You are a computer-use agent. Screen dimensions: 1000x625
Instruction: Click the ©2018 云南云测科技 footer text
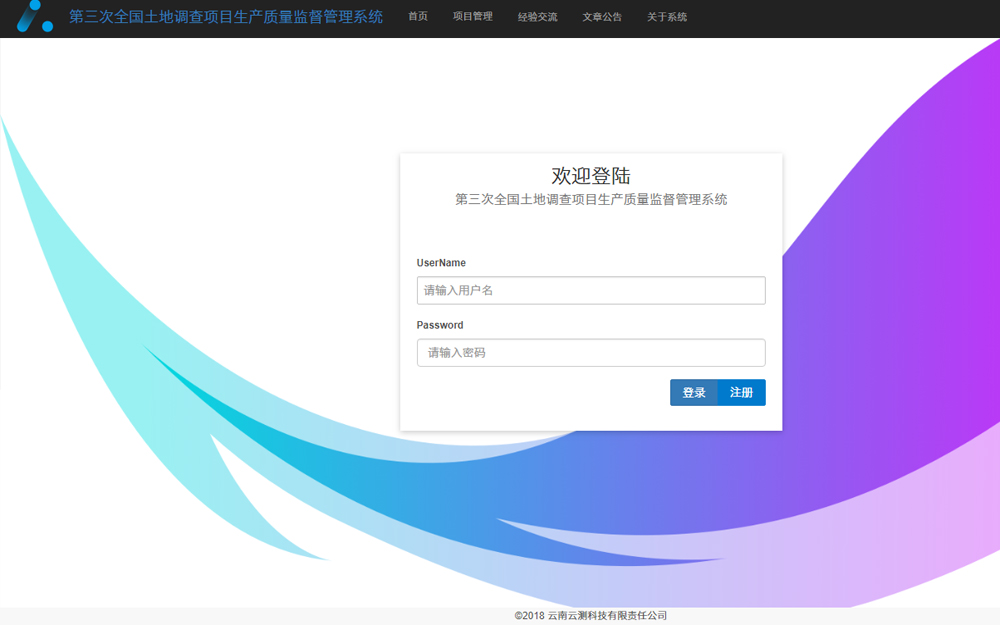(x=591, y=615)
